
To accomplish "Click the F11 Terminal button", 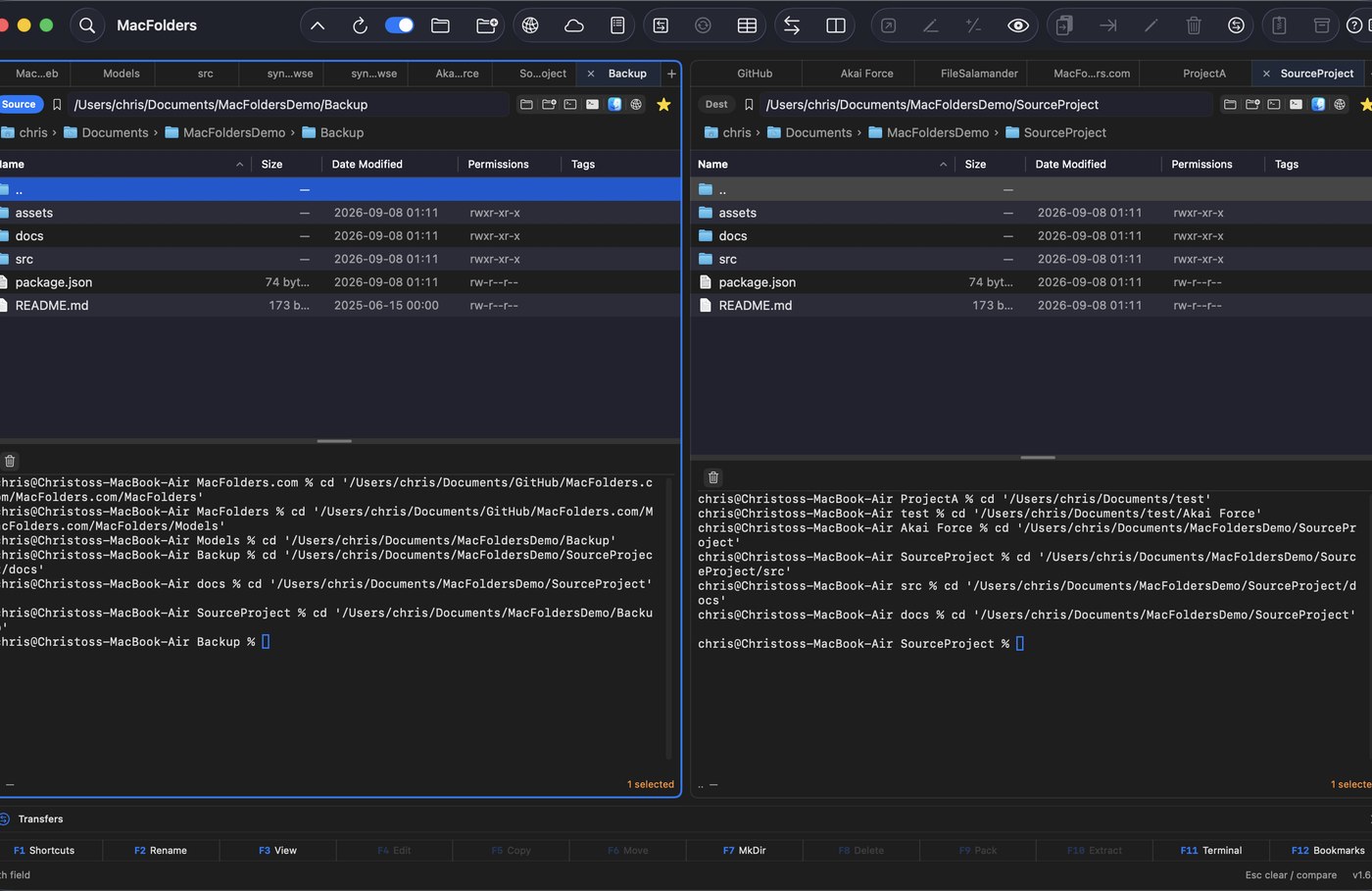I will pyautogui.click(x=1211, y=851).
